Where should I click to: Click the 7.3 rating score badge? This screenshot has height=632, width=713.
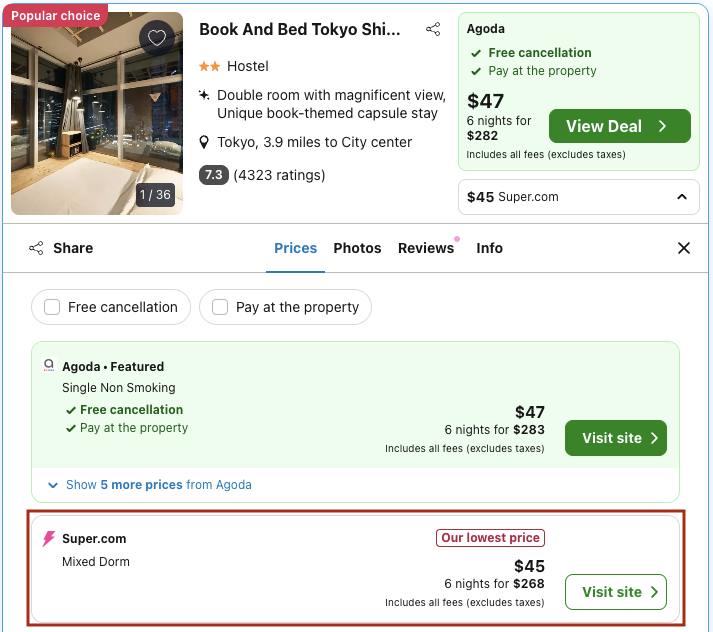pos(213,175)
